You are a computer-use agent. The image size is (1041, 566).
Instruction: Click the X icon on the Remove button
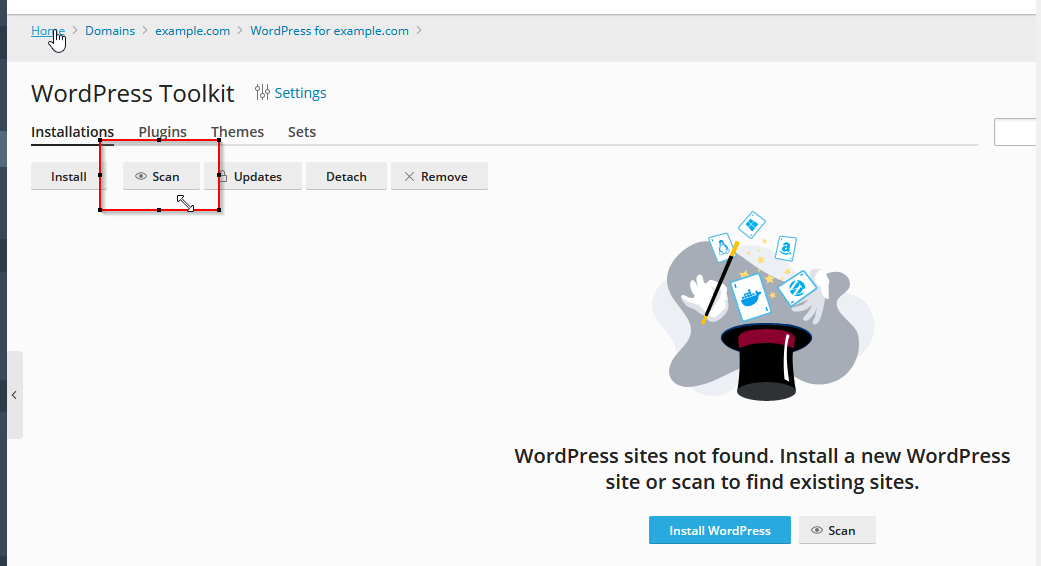(409, 177)
